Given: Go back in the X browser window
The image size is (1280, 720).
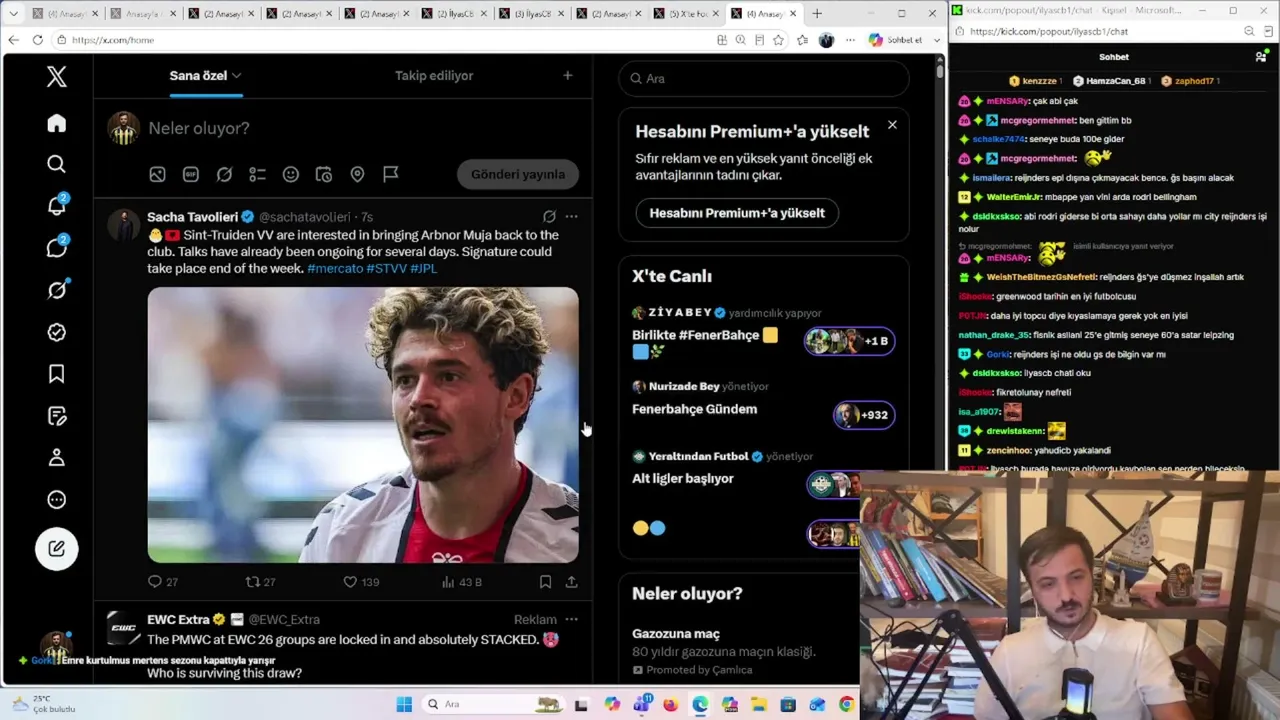Looking at the screenshot, I should point(13,40).
